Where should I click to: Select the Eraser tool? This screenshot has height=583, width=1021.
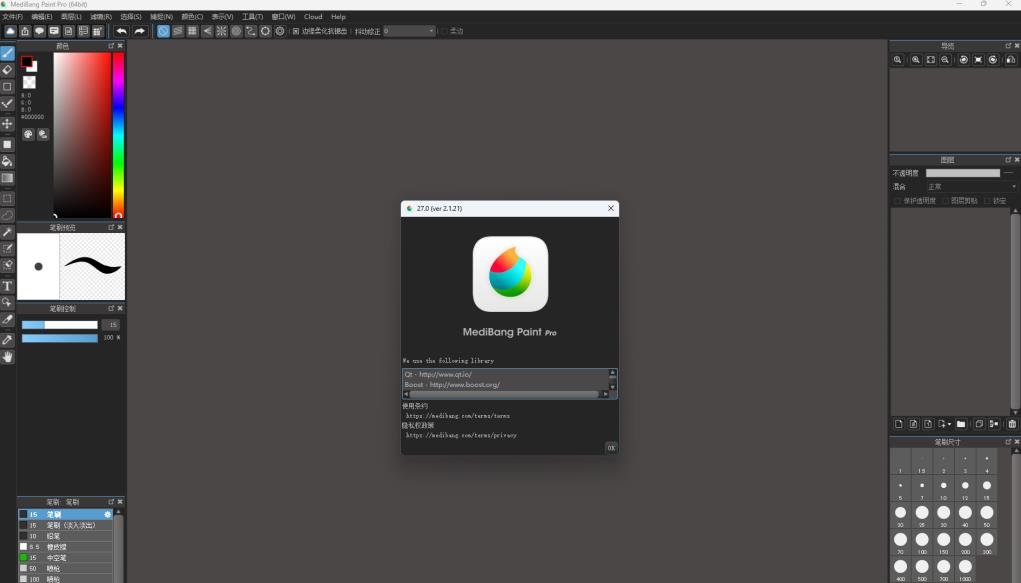click(7, 70)
